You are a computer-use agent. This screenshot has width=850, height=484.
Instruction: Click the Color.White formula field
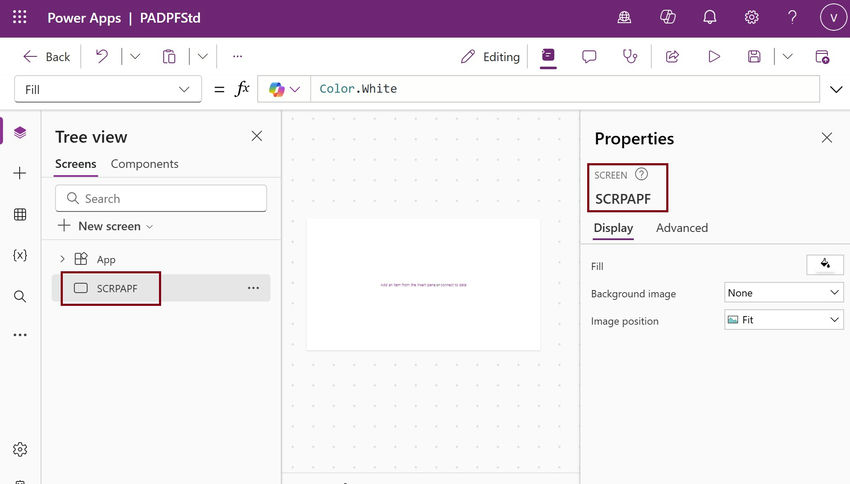(564, 89)
